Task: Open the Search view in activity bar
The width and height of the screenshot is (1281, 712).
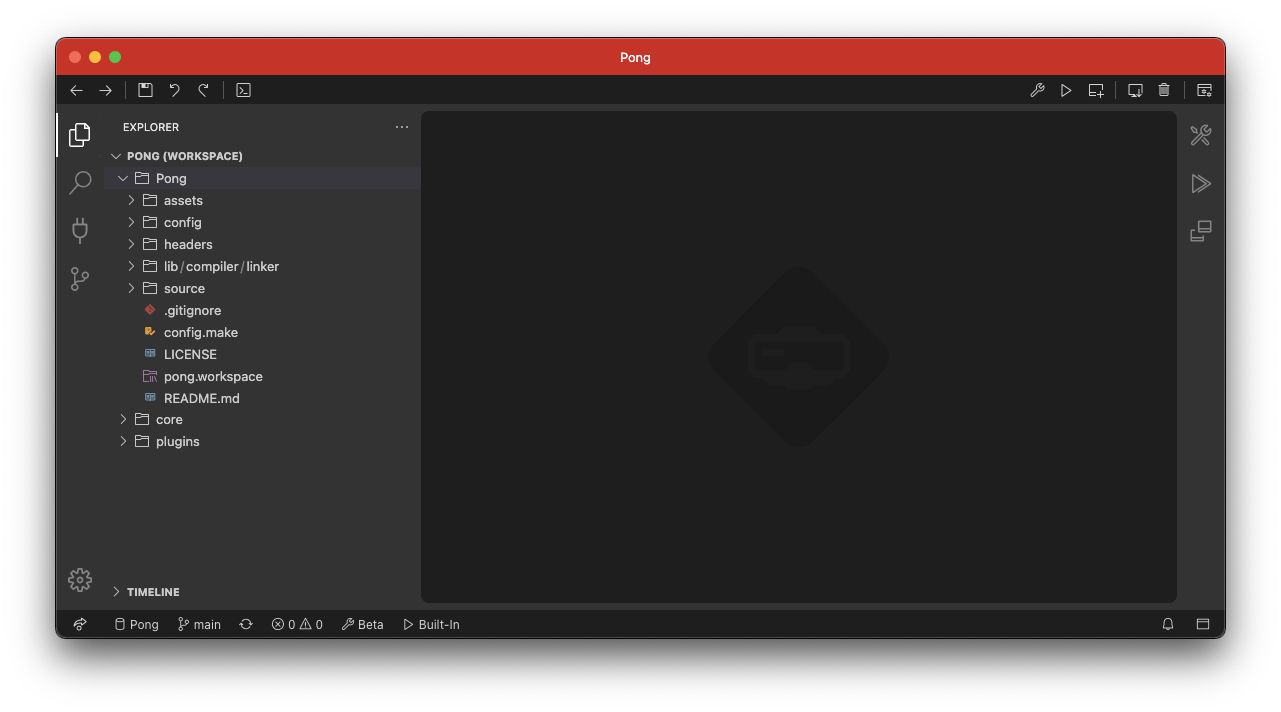Action: pyautogui.click(x=80, y=182)
